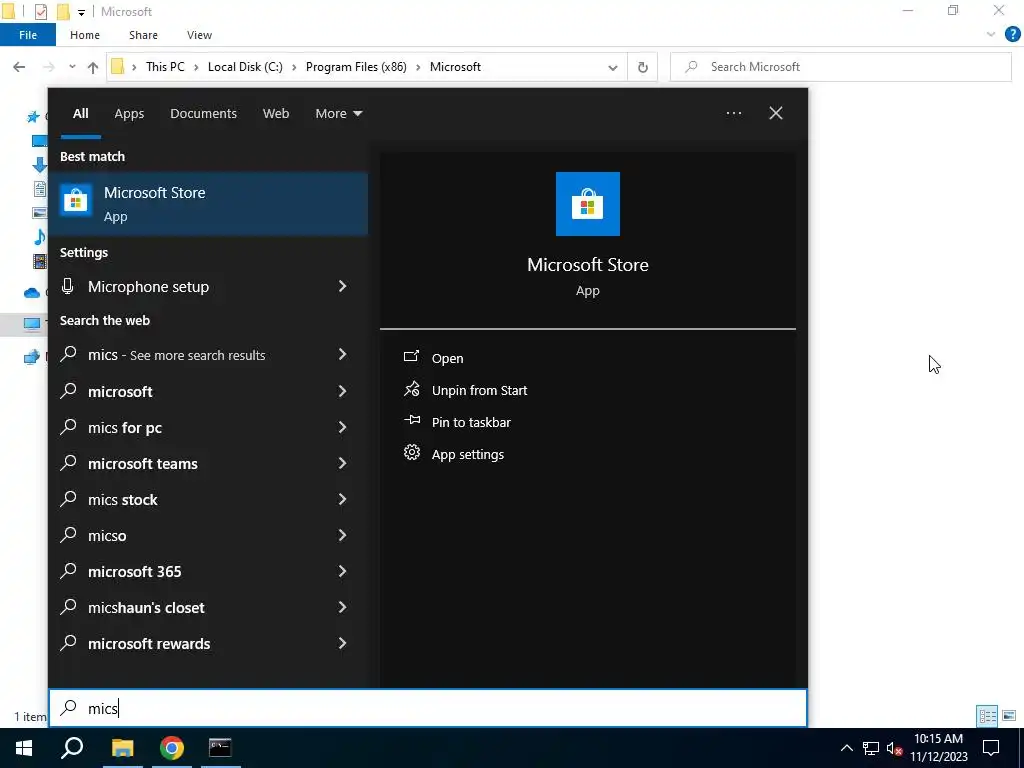Launch Google Chrome from the taskbar
The width and height of the screenshot is (1024, 768).
click(x=172, y=748)
